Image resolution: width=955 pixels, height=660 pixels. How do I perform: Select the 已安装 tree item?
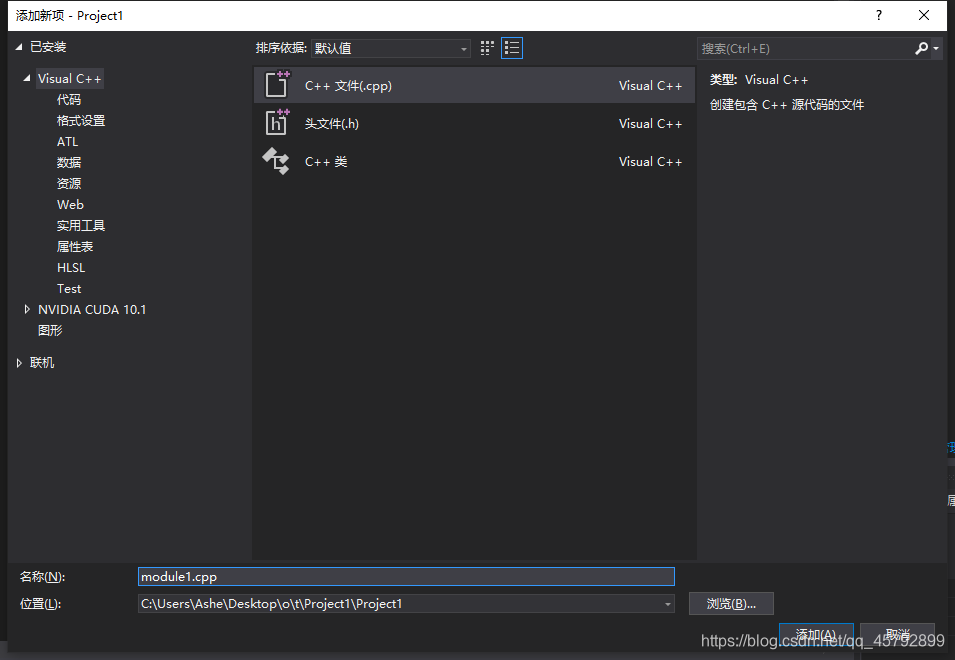(x=48, y=47)
